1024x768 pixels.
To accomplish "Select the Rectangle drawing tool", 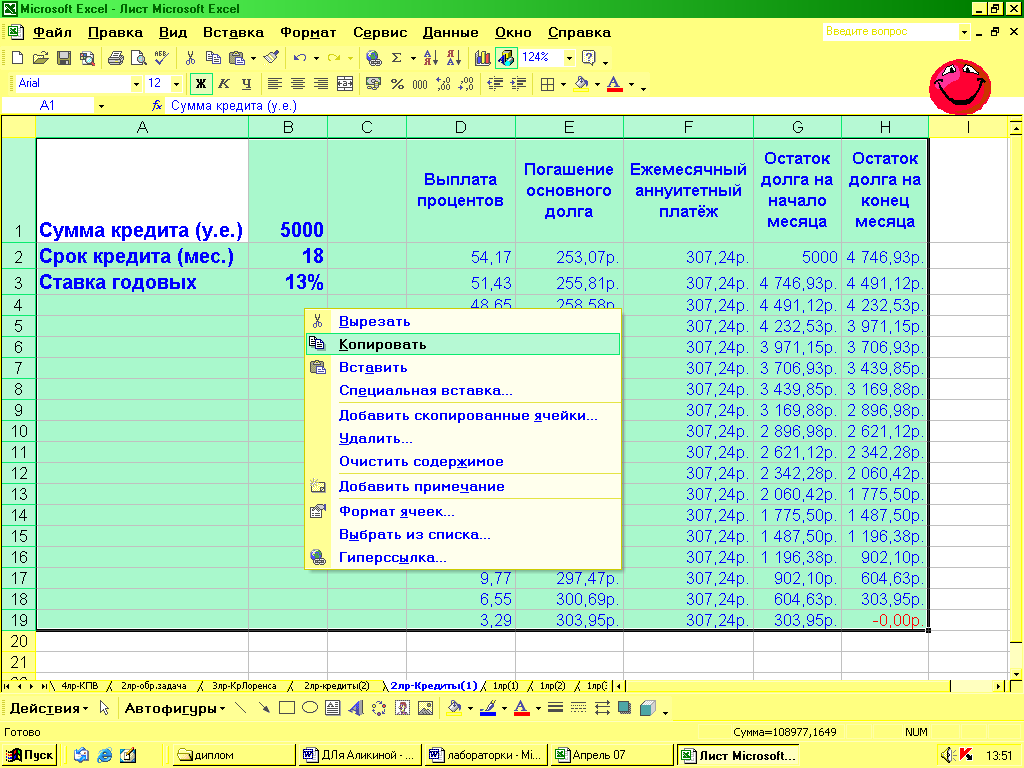I will [287, 709].
